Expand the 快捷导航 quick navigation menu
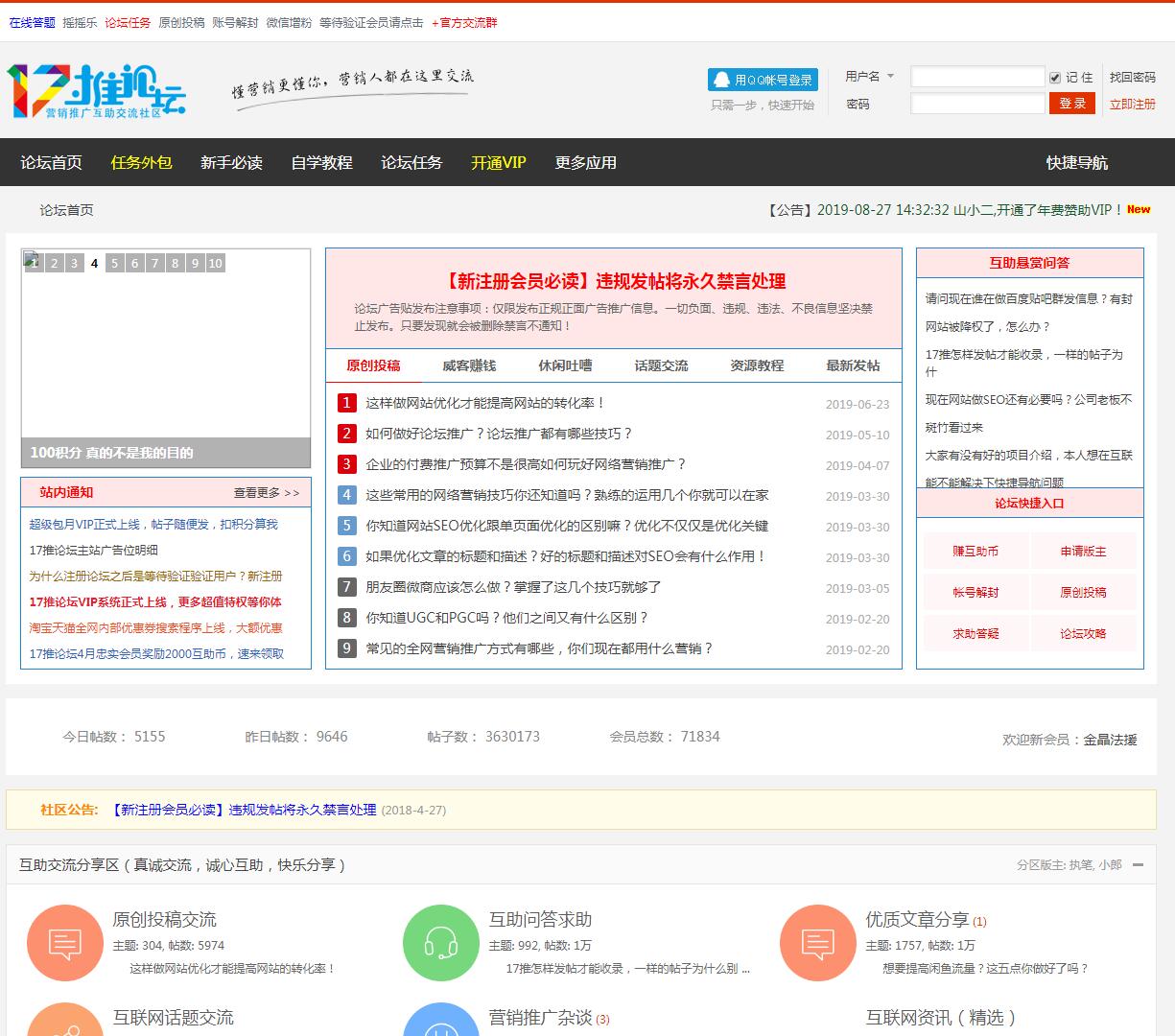Image resolution: width=1175 pixels, height=1036 pixels. pos(1076,163)
